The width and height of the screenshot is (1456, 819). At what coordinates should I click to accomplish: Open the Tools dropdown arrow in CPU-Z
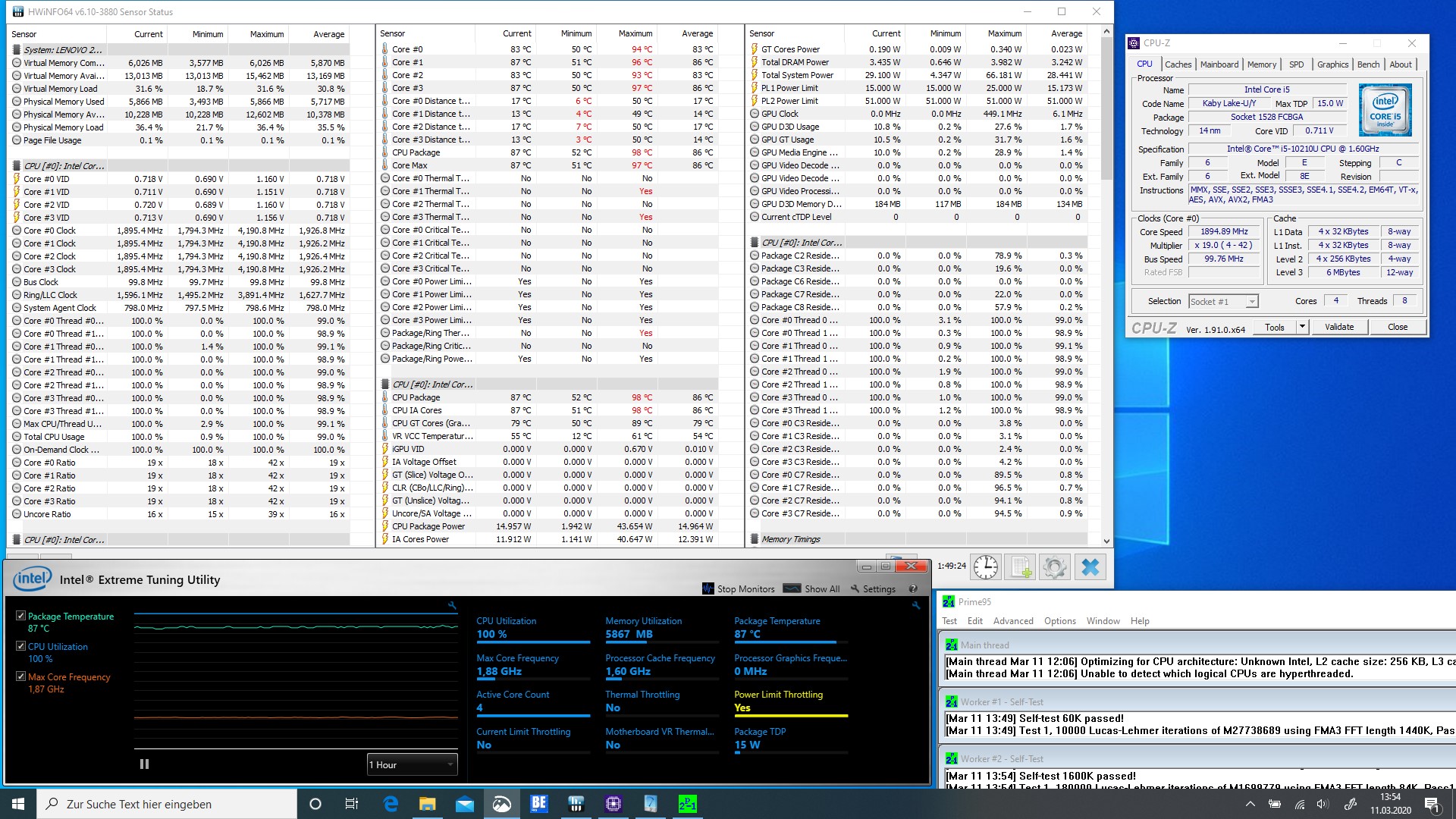point(1302,327)
